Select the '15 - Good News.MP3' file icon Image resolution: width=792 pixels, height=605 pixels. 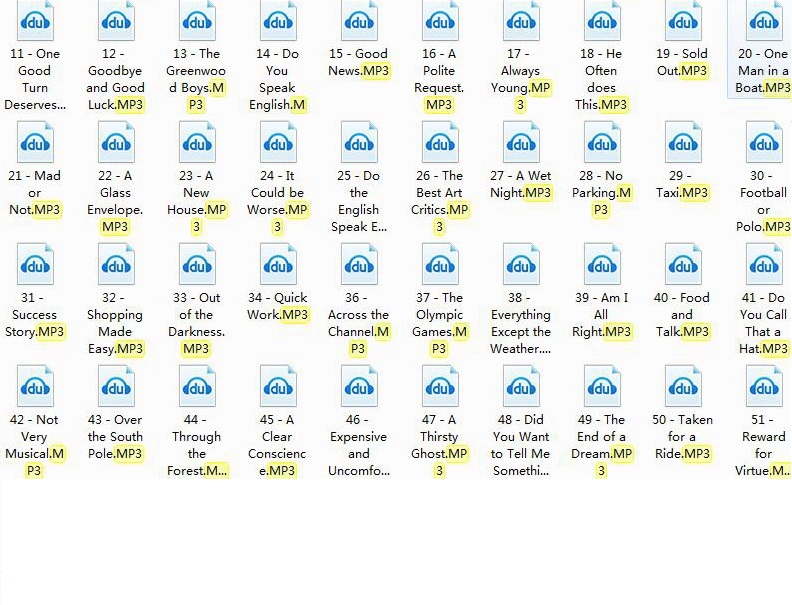point(359,21)
